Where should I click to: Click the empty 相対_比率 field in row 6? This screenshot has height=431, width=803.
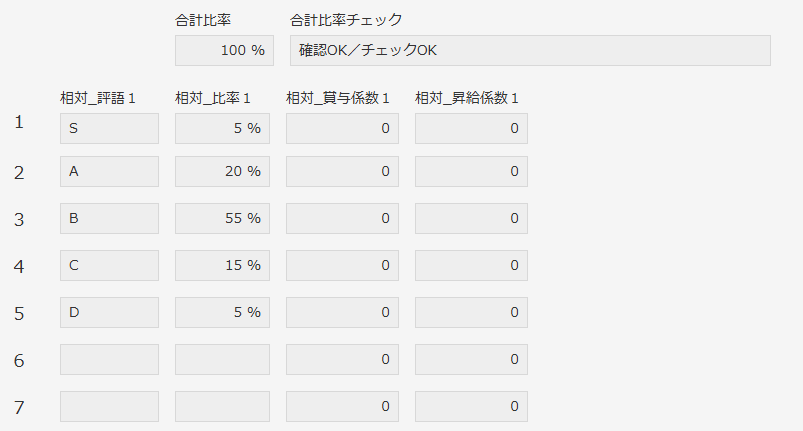[x=222, y=359]
